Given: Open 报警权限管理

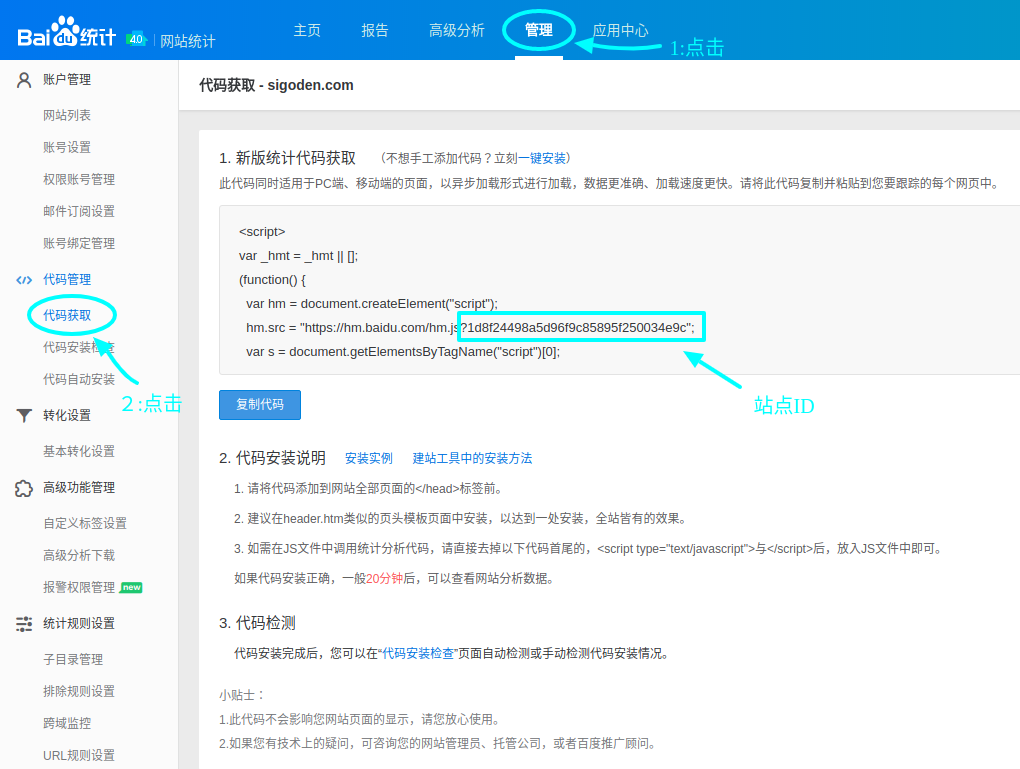Looking at the screenshot, I should pyautogui.click(x=79, y=587).
